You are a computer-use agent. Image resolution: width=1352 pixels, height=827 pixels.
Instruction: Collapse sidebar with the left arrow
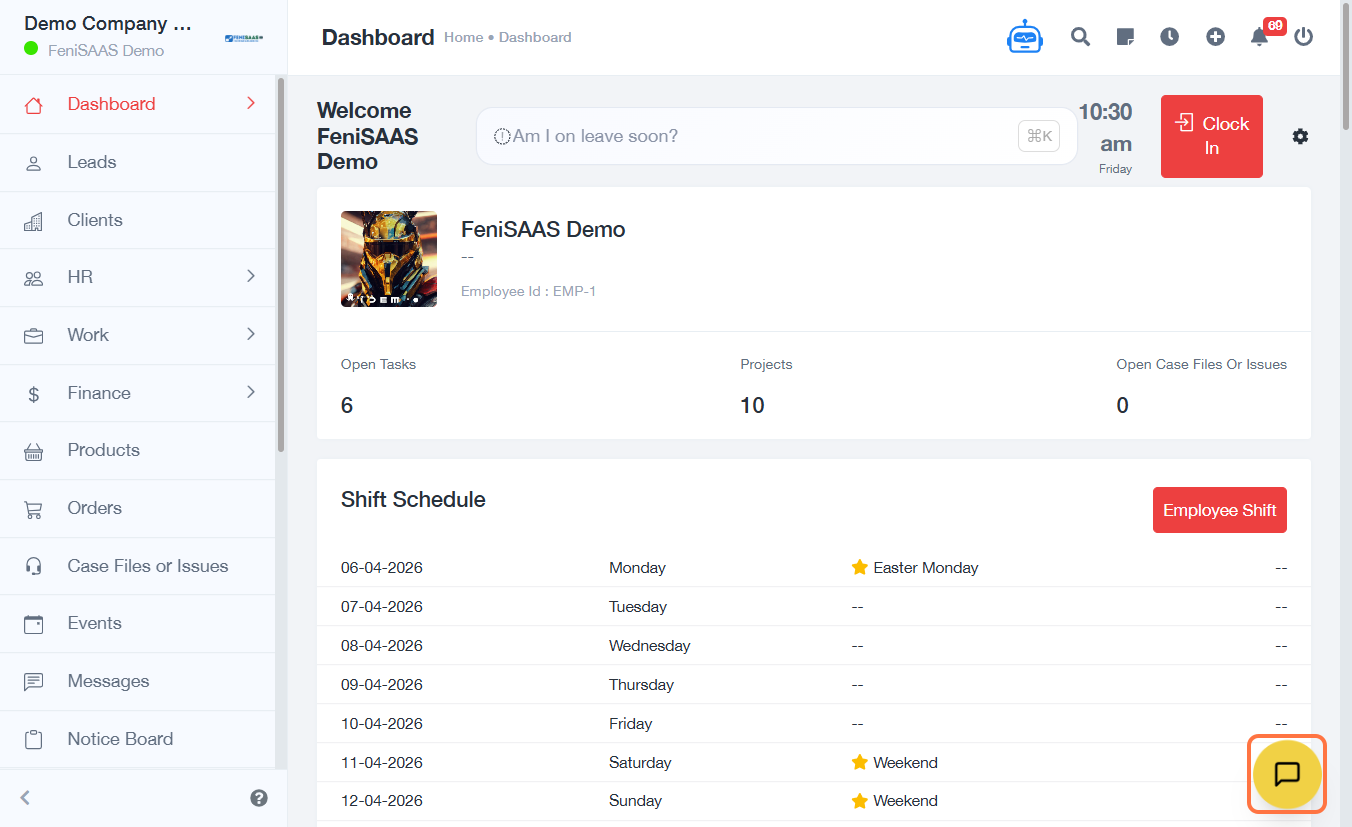[26, 797]
